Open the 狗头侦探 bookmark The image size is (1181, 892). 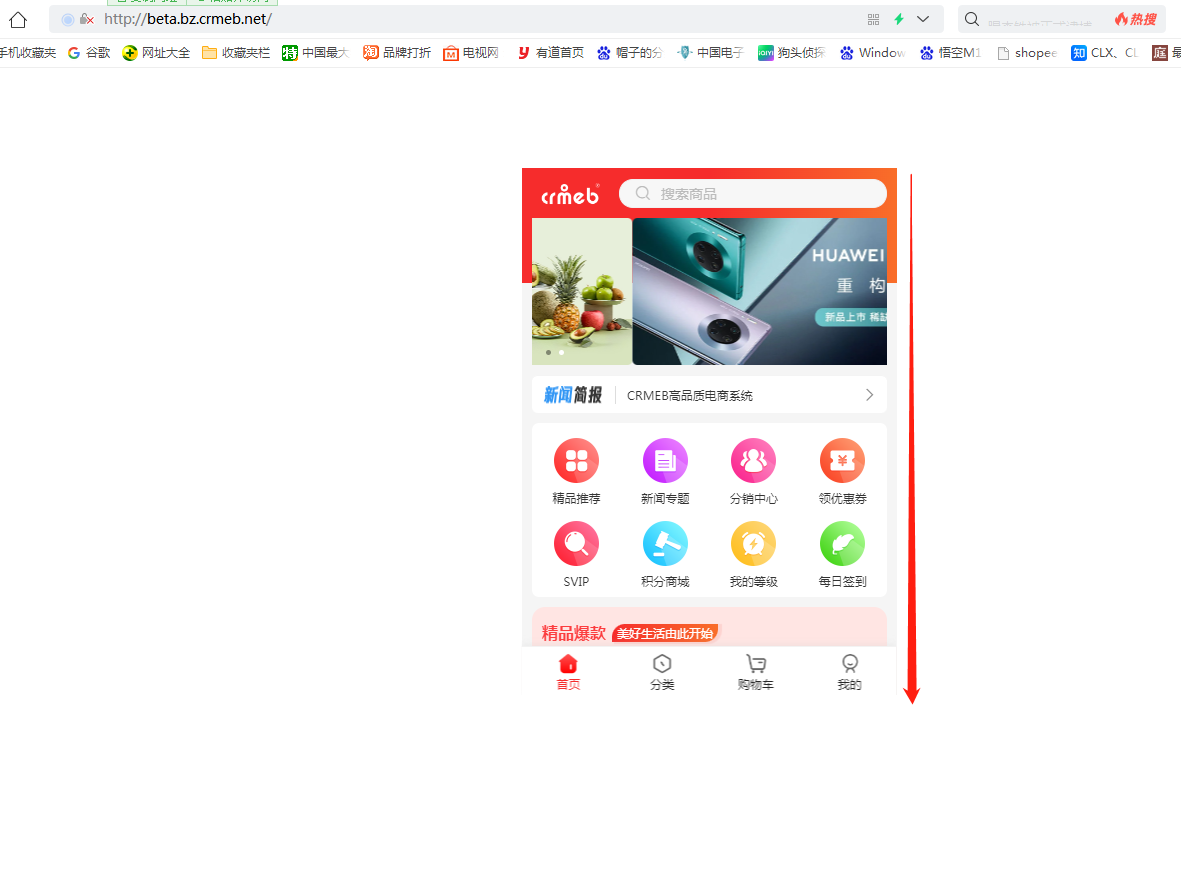pyautogui.click(x=792, y=53)
